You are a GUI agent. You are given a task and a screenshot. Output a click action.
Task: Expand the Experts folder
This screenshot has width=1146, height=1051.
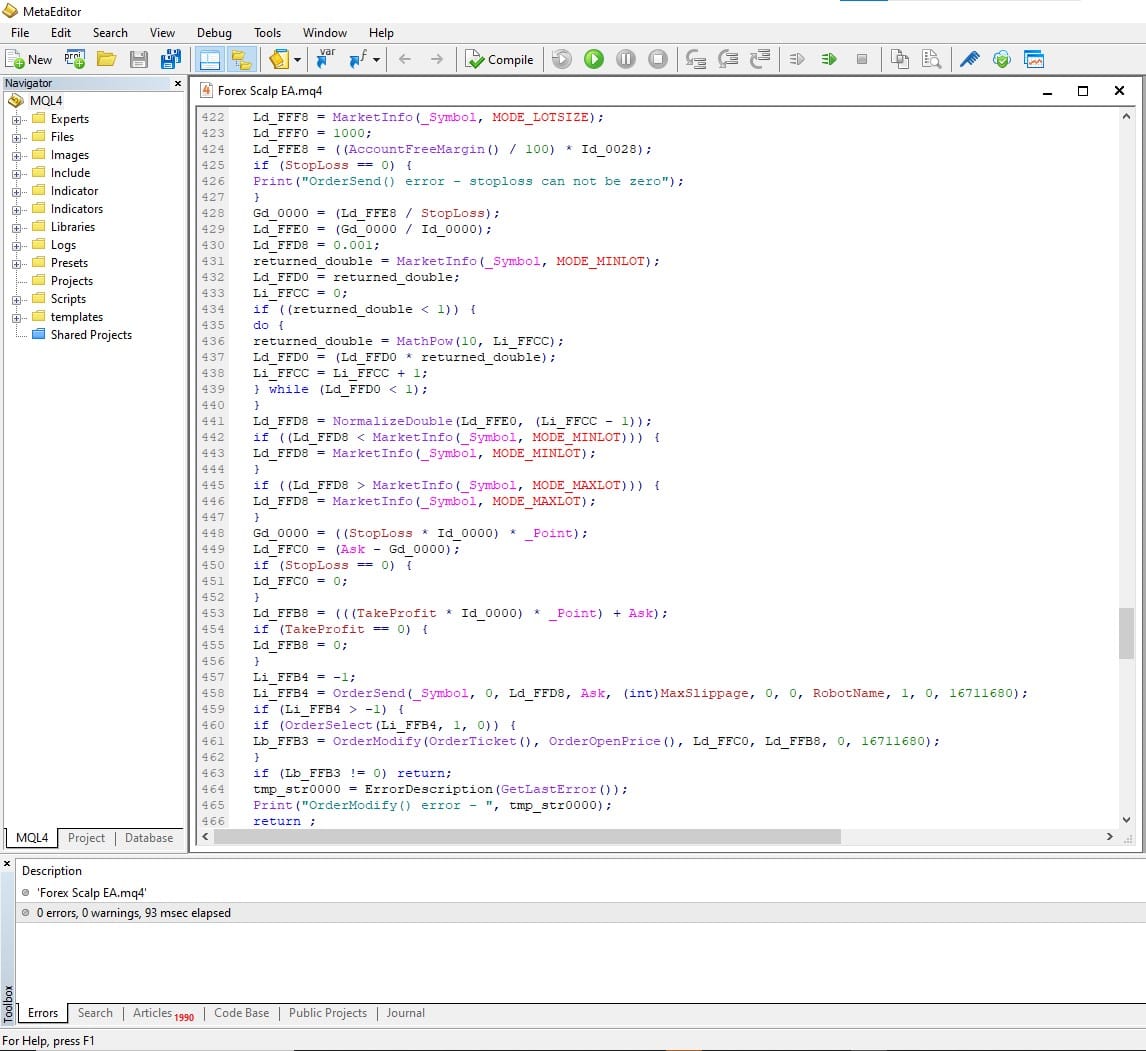click(x=16, y=119)
